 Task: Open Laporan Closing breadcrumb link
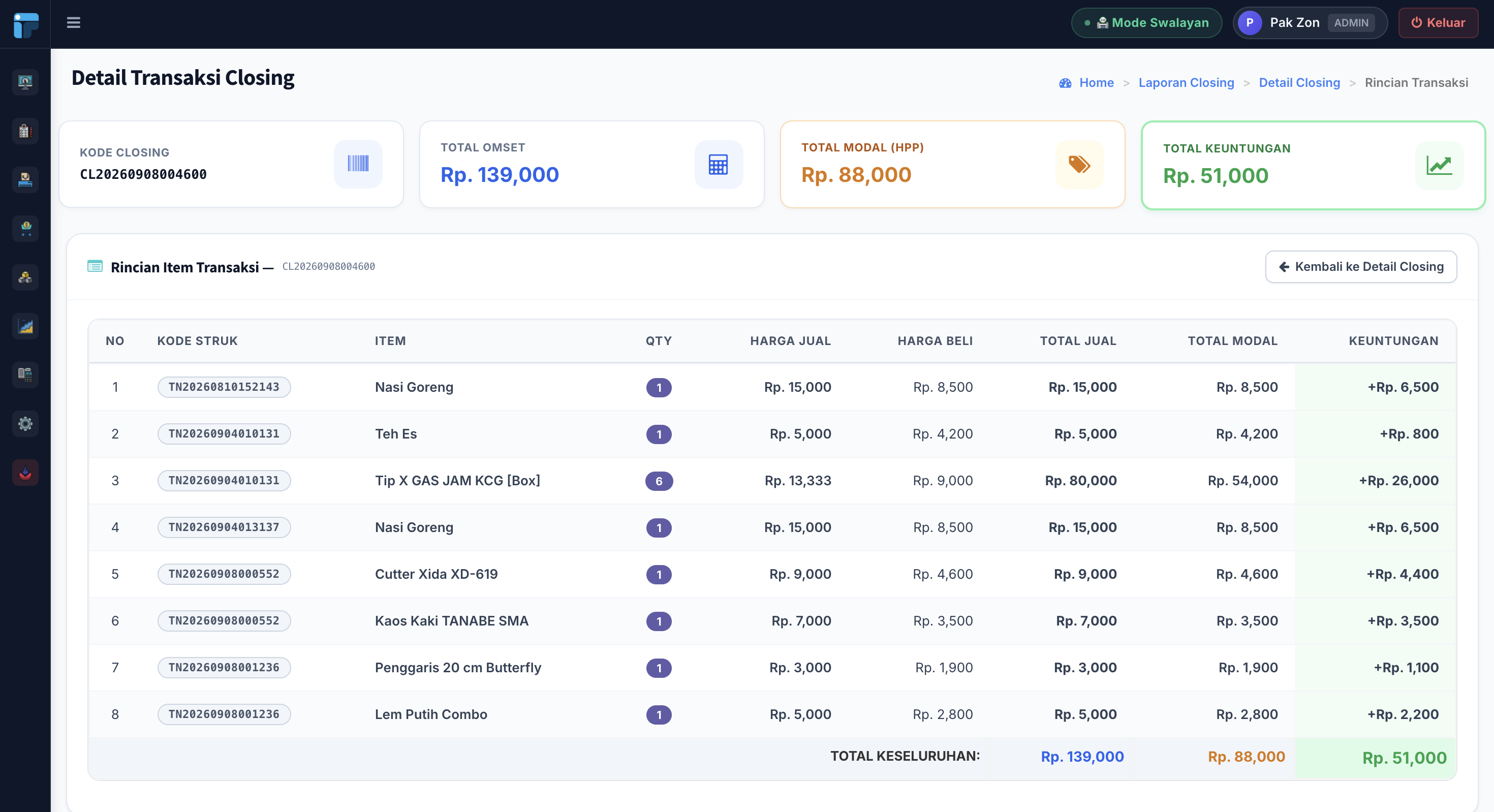(1186, 82)
